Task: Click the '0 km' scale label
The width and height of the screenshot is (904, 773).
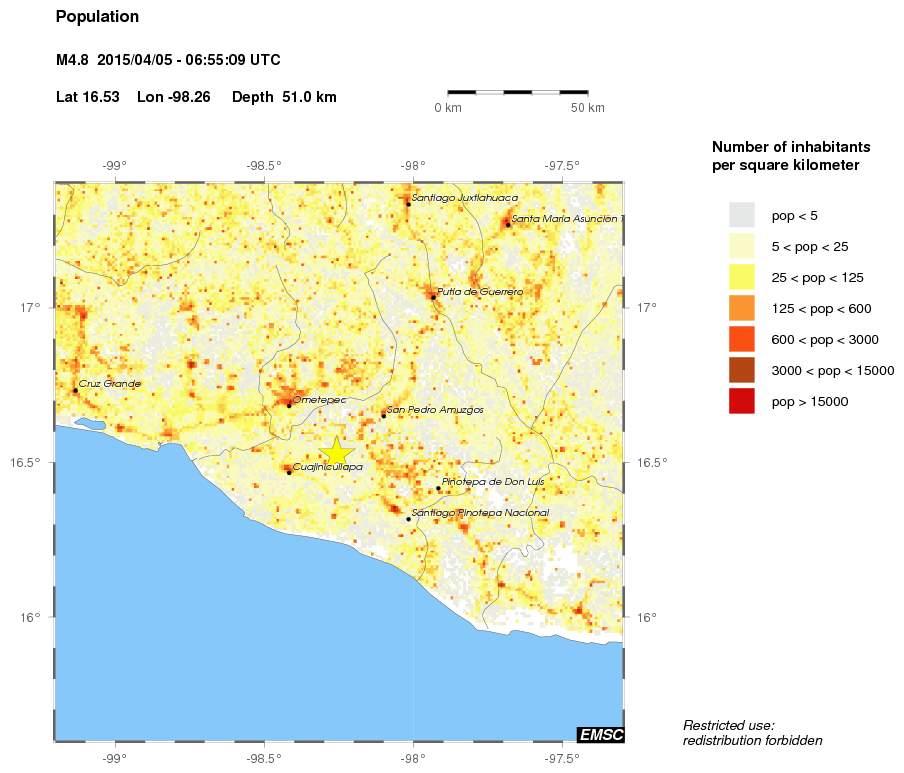Action: click(448, 108)
